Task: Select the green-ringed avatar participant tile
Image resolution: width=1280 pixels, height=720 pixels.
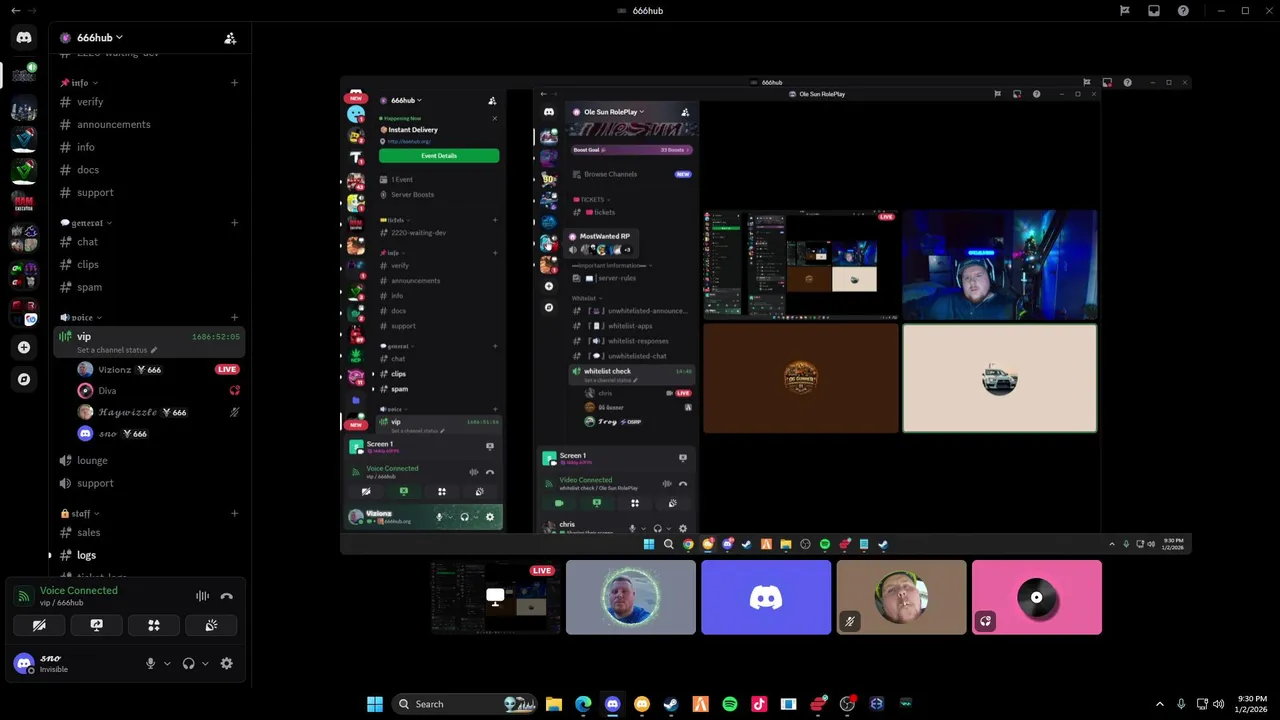Action: point(631,597)
